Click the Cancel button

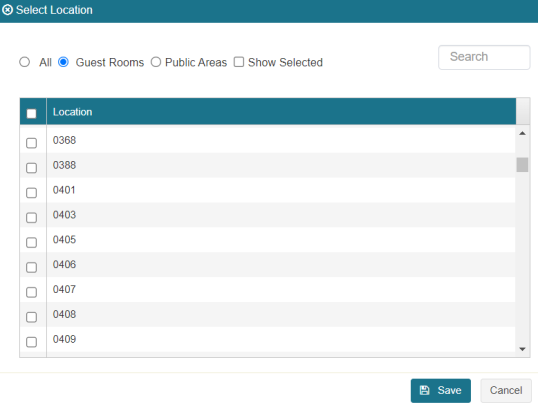[x=506, y=390]
